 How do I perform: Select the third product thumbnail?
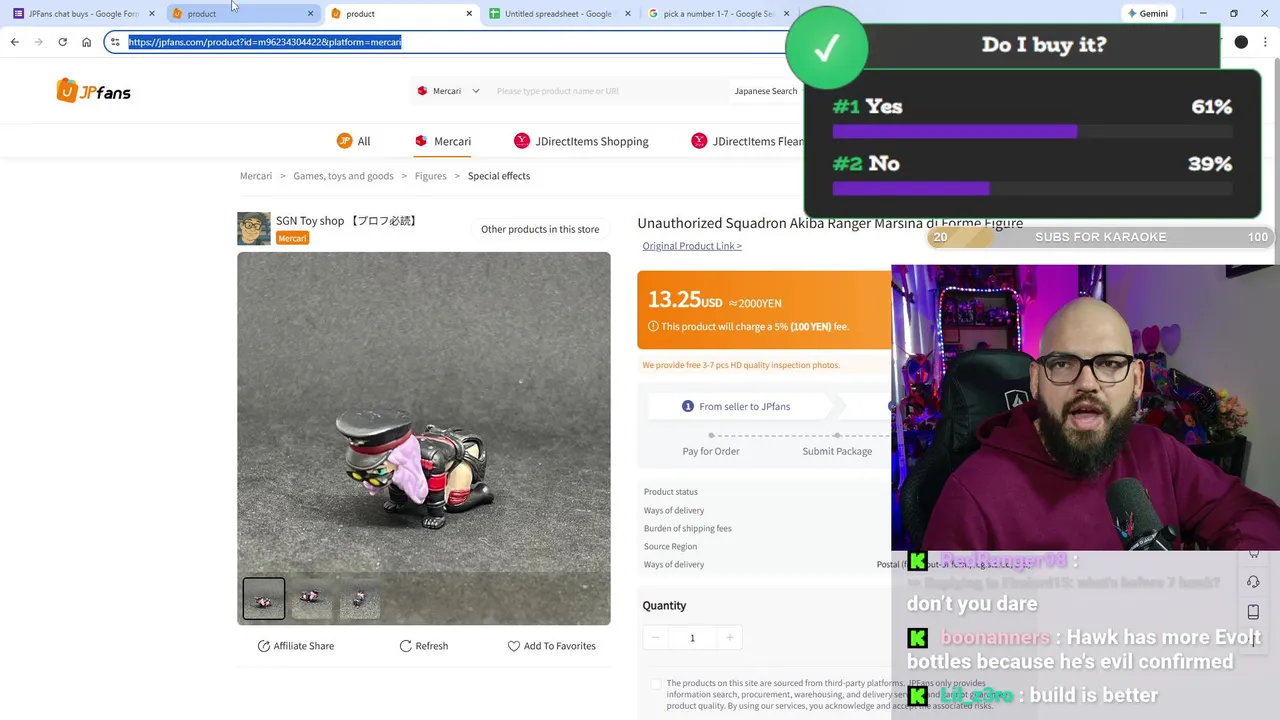coord(359,599)
